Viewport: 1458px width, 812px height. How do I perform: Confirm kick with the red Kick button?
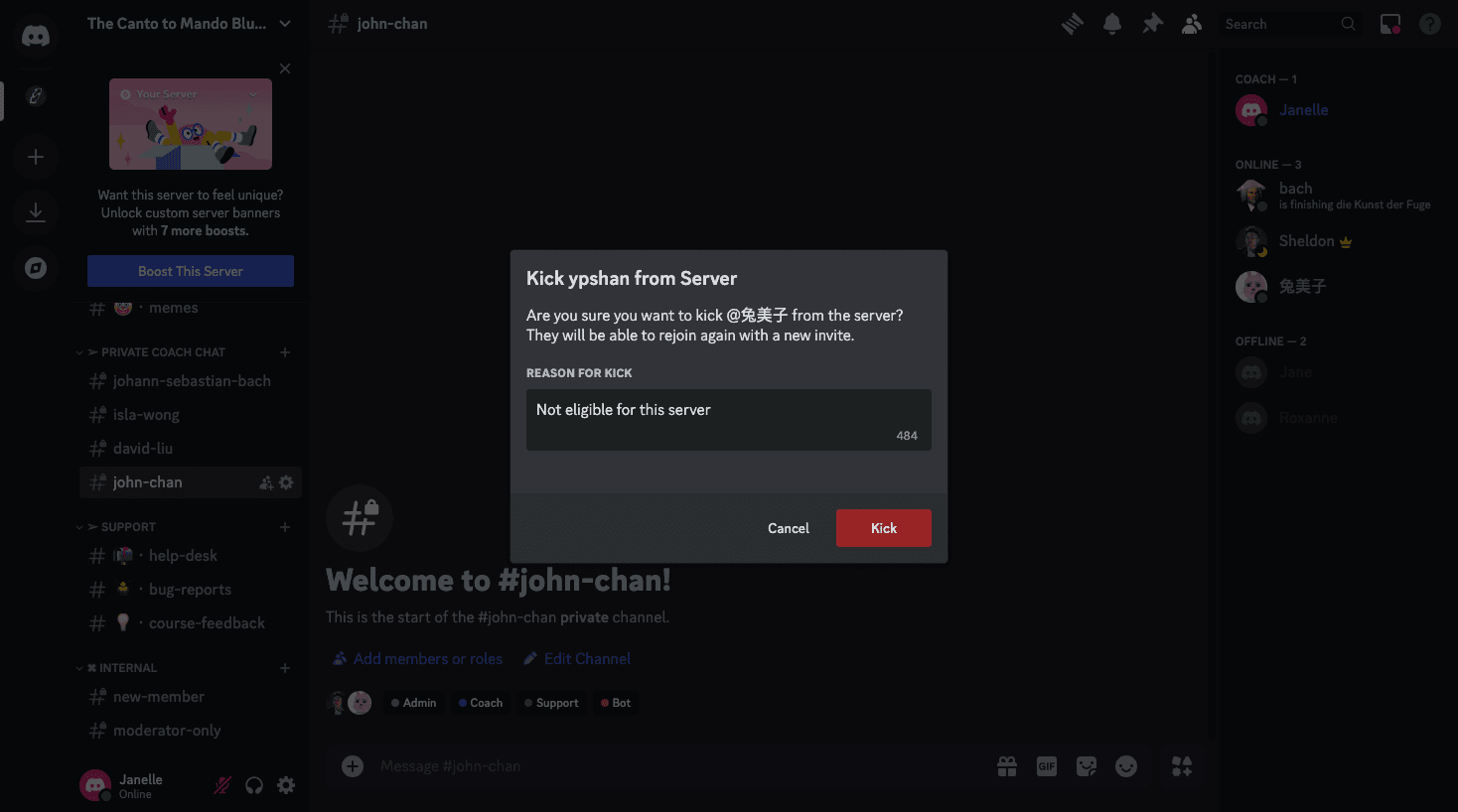[883, 528]
